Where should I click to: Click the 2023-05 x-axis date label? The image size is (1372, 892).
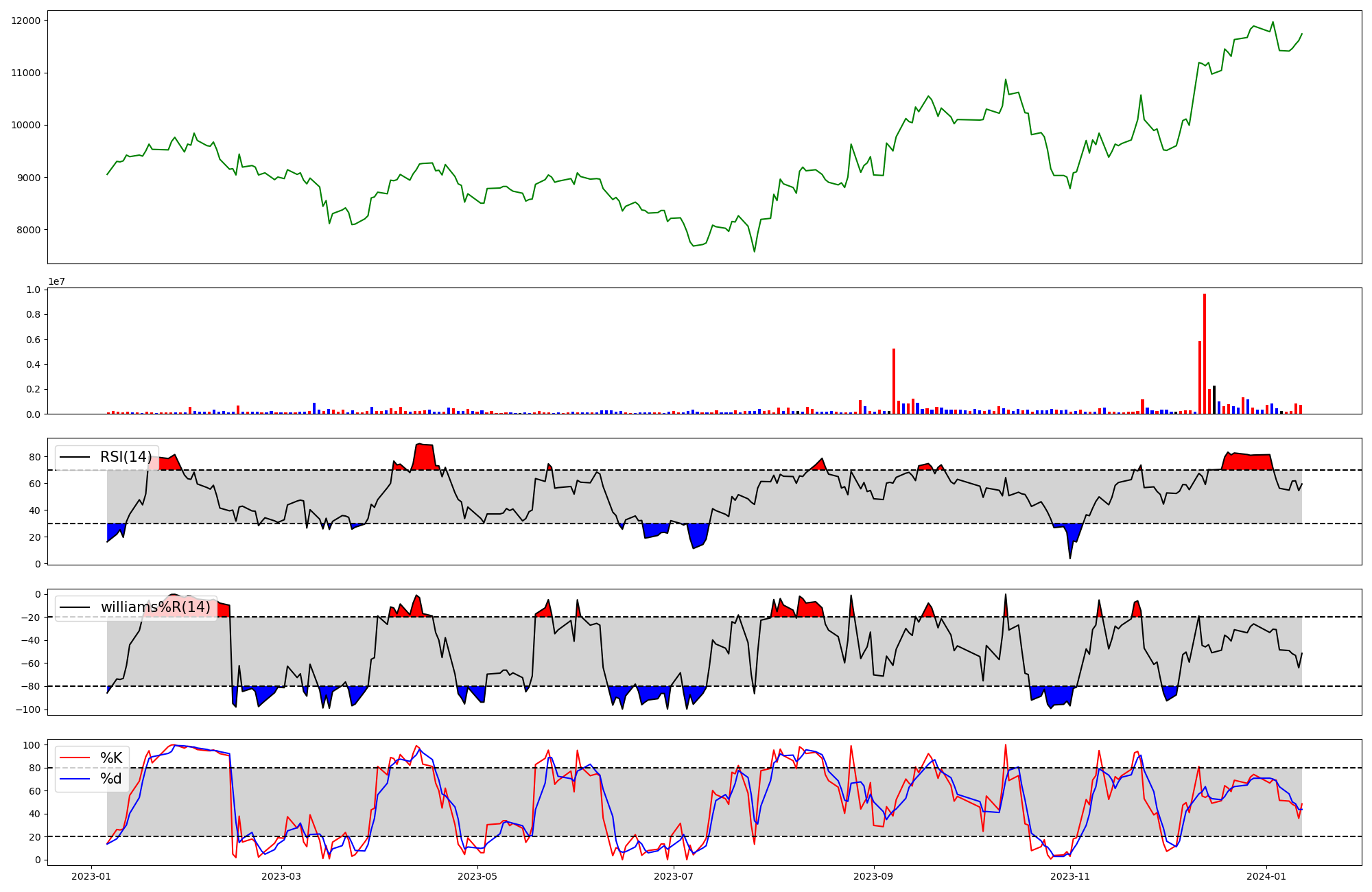(477, 876)
